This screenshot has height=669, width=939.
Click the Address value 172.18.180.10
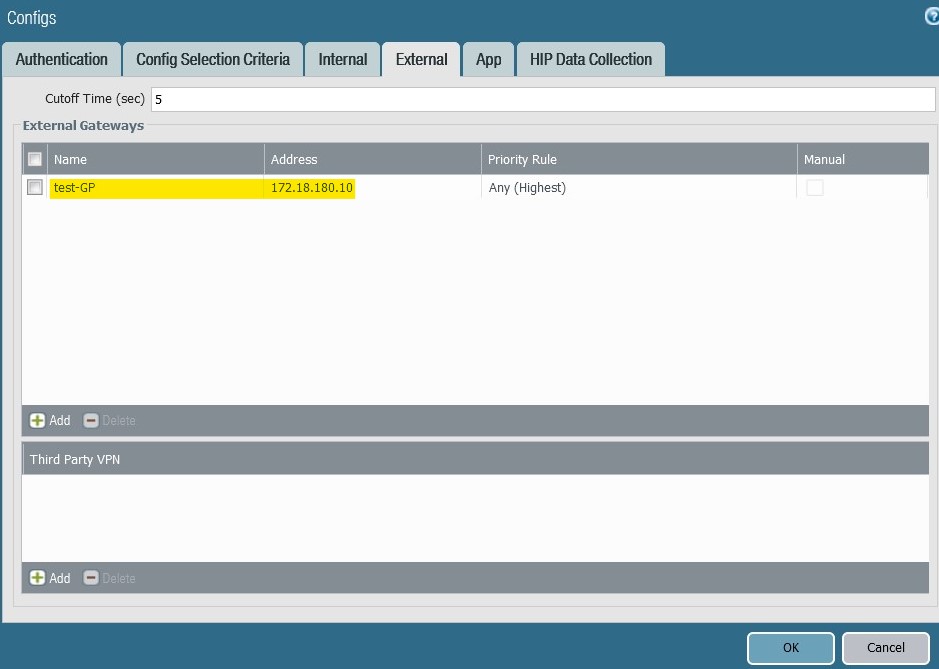311,187
